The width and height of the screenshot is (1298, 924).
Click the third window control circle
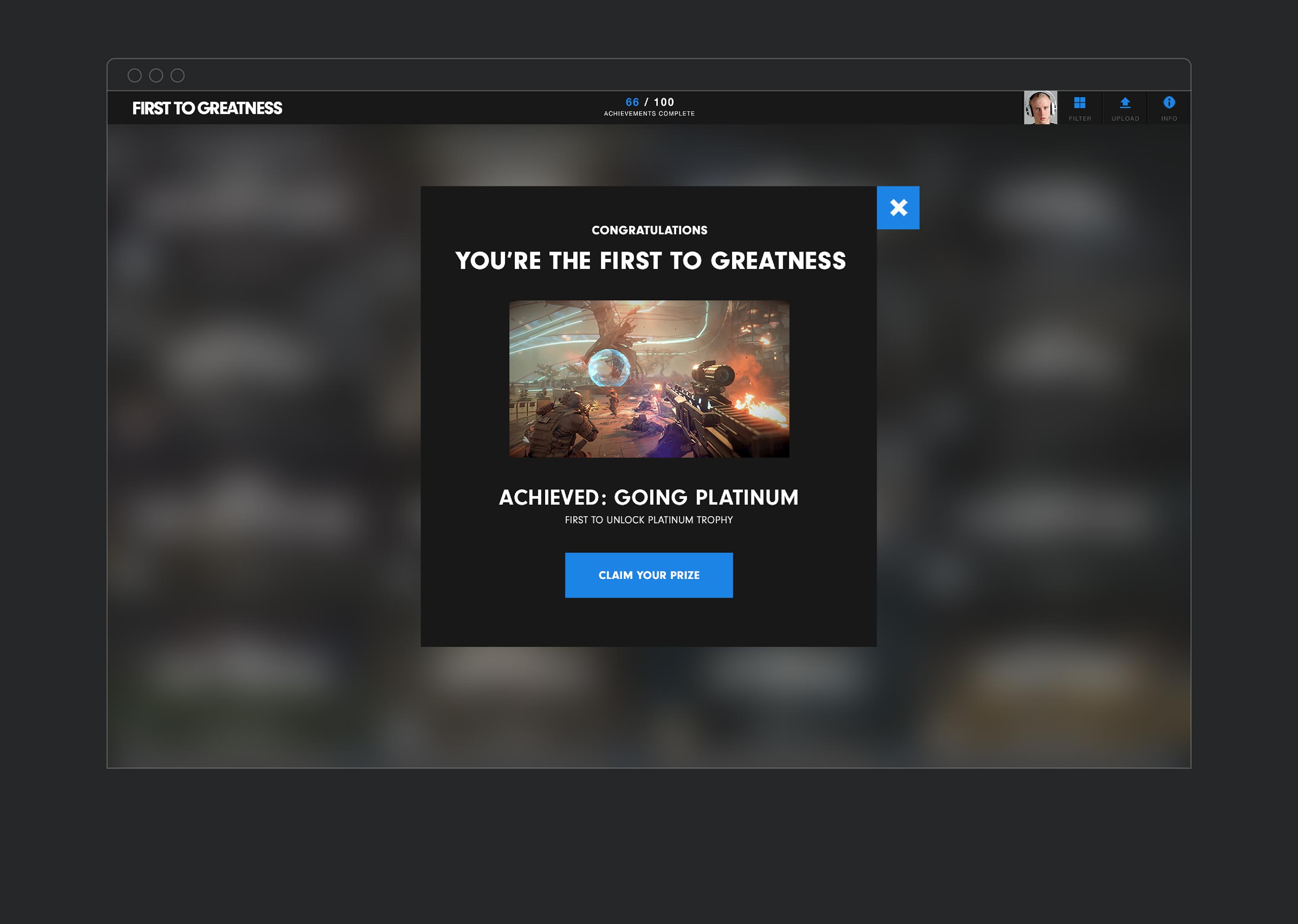pos(177,75)
